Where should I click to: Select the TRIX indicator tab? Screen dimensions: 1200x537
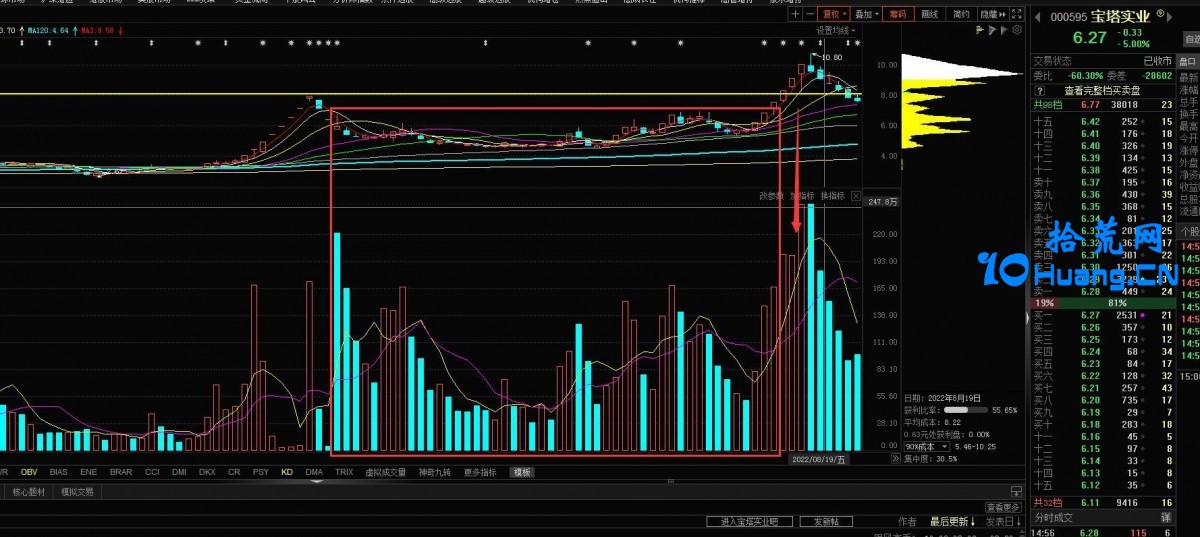click(344, 471)
